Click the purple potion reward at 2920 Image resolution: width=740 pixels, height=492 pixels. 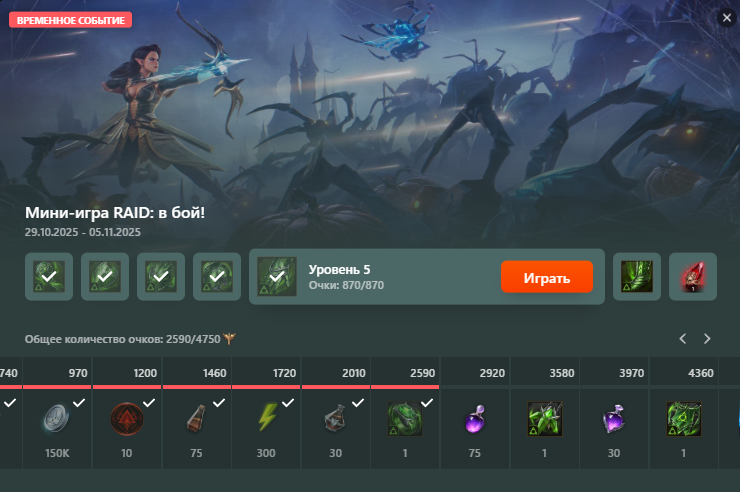(475, 418)
